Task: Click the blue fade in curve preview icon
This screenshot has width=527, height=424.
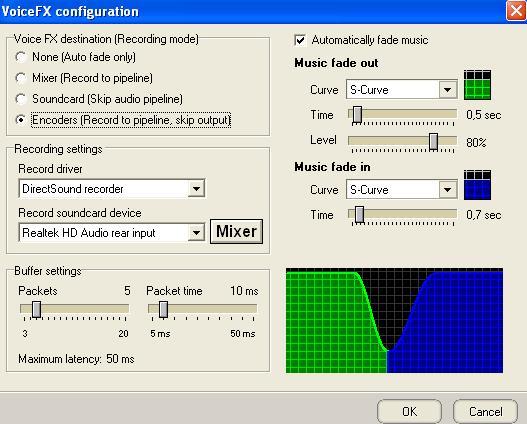Action: [x=477, y=185]
